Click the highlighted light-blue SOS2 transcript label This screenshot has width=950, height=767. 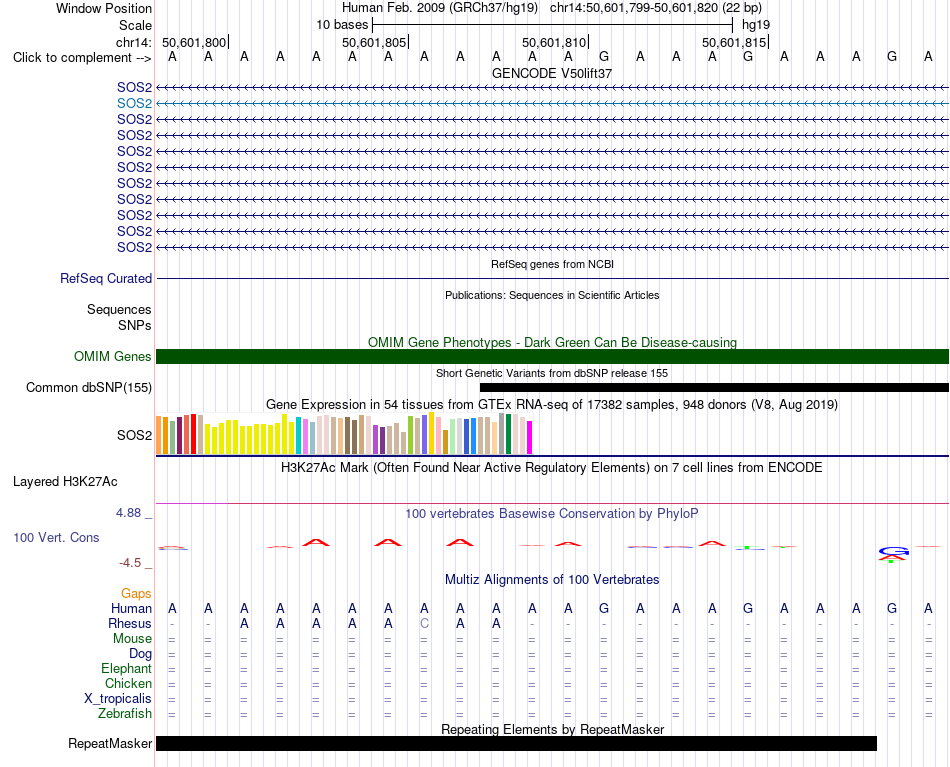(x=135, y=104)
